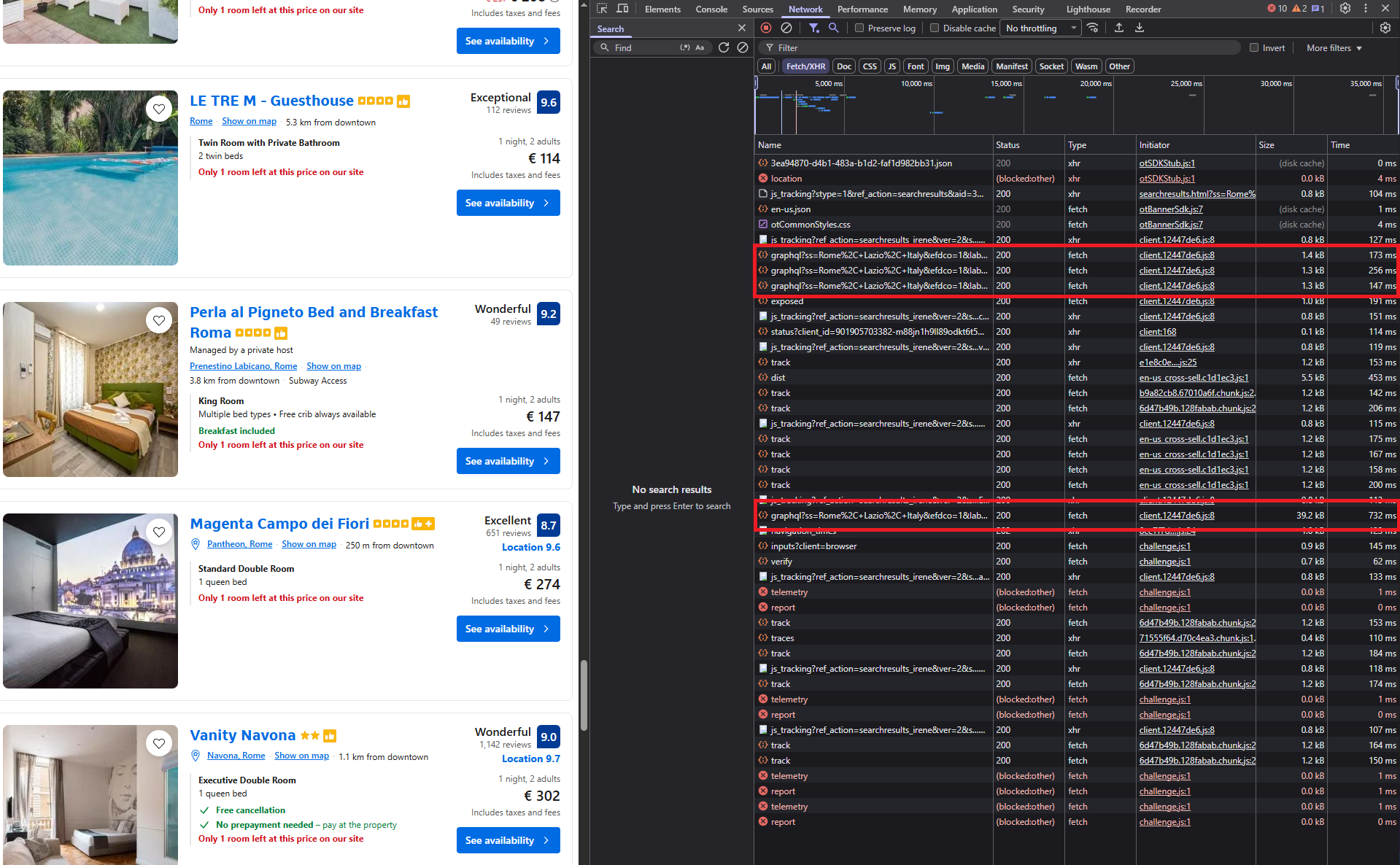This screenshot has height=865, width=1400.
Task: Save LE TRE M Guesthouse with heart icon
Action: pos(159,109)
